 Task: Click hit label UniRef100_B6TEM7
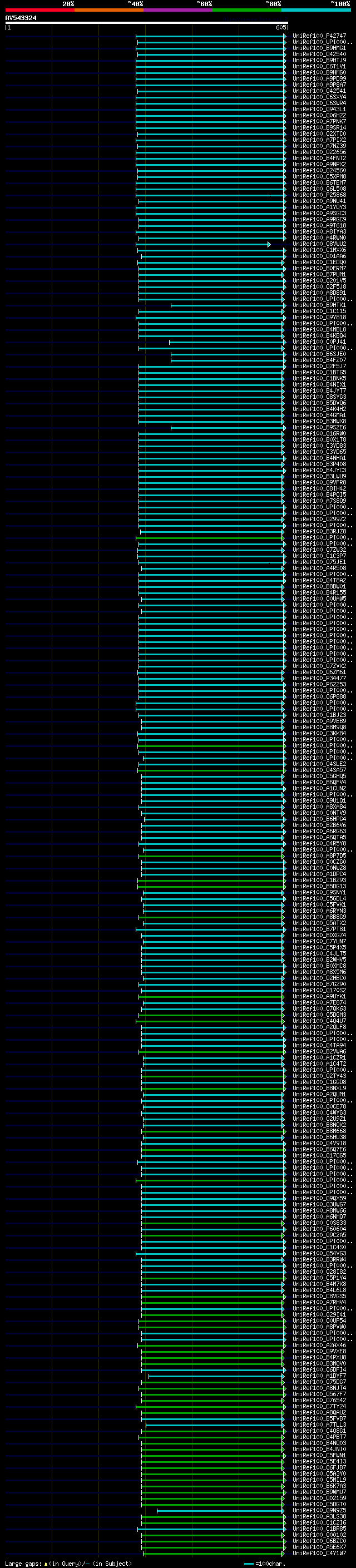tap(319, 182)
